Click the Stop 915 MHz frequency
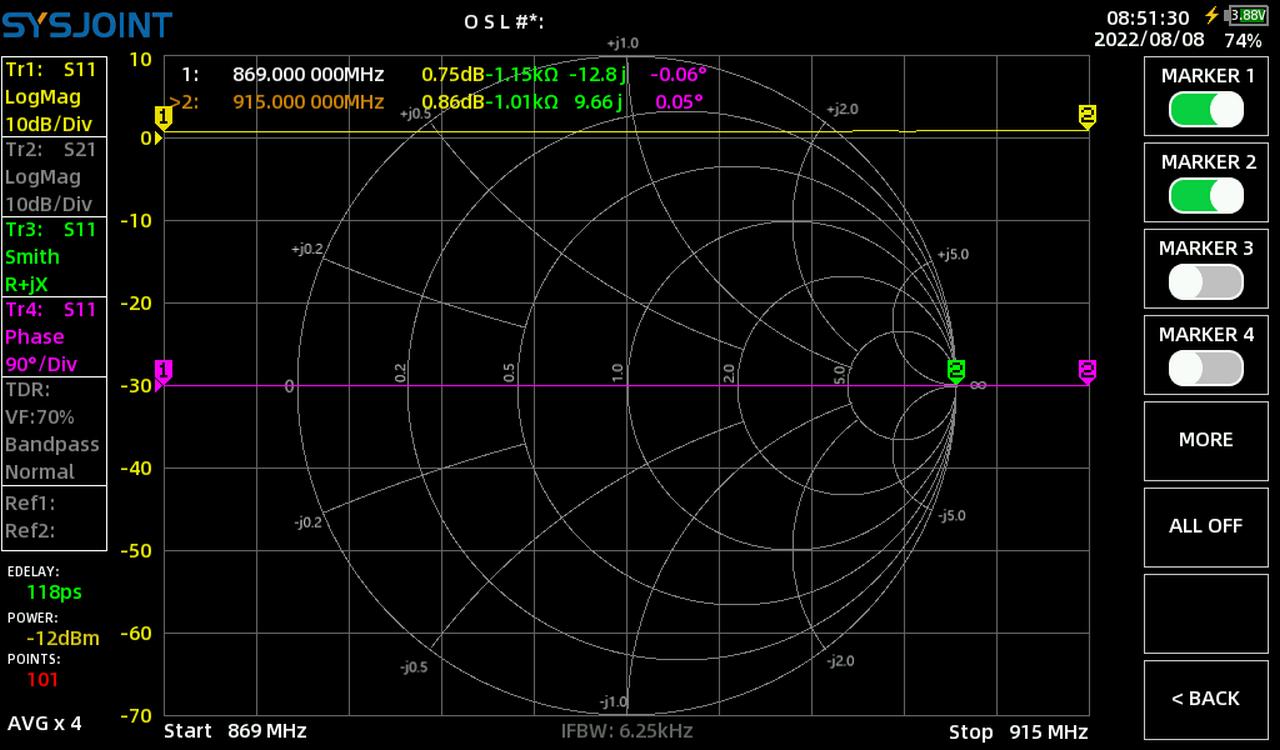 [x=1018, y=731]
